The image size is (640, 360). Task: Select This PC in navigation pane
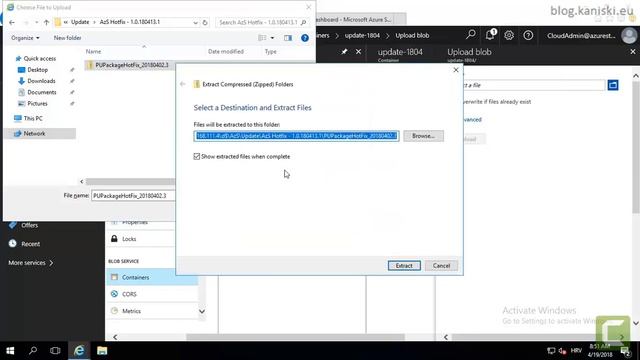click(33, 118)
